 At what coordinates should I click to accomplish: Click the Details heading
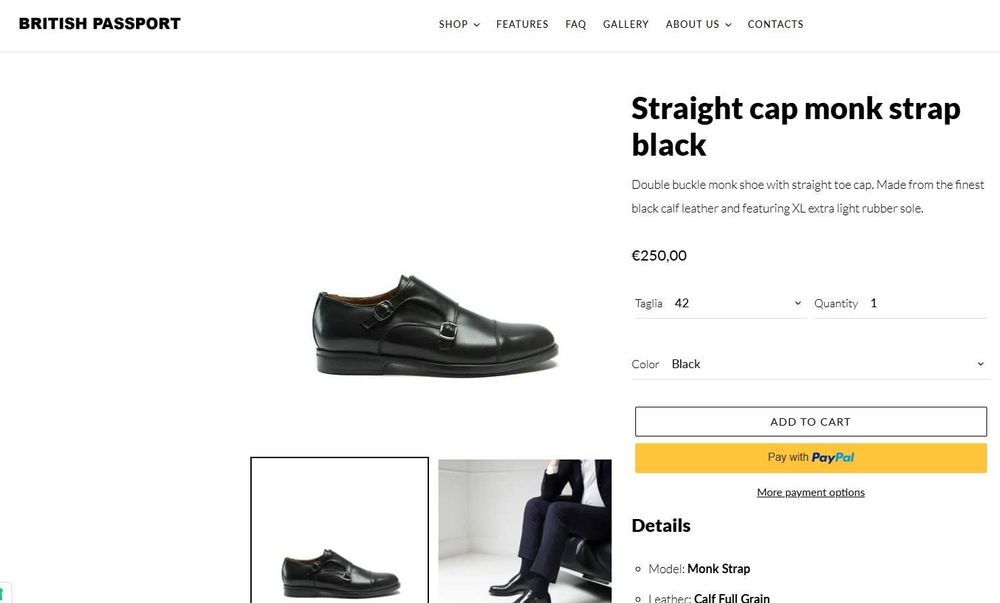pyautogui.click(x=661, y=525)
